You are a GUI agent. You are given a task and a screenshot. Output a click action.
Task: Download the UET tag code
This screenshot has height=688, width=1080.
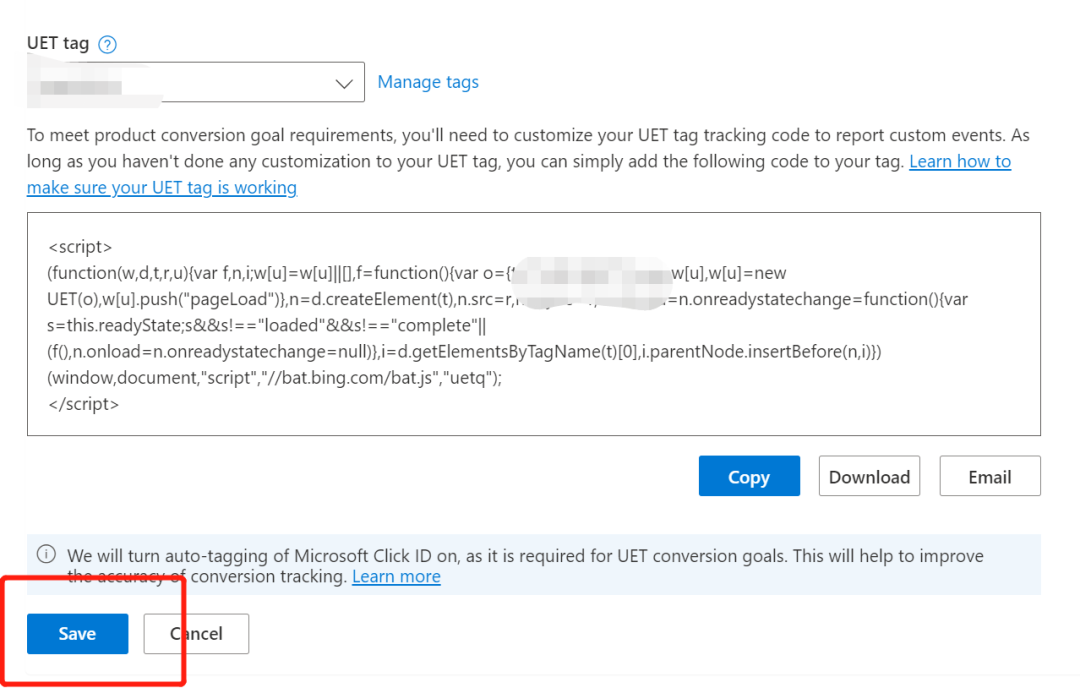click(869, 476)
